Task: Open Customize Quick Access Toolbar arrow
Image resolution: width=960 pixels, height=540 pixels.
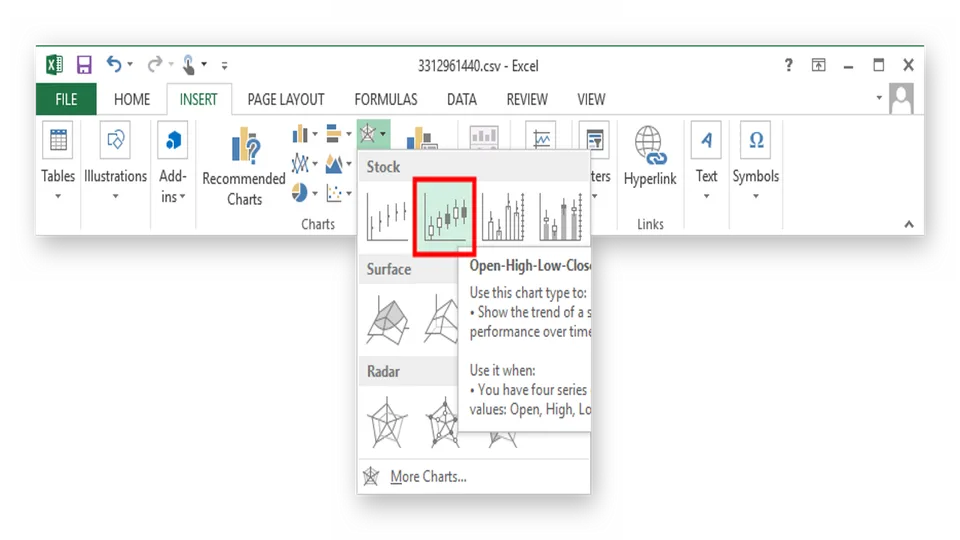Action: pyautogui.click(x=225, y=65)
